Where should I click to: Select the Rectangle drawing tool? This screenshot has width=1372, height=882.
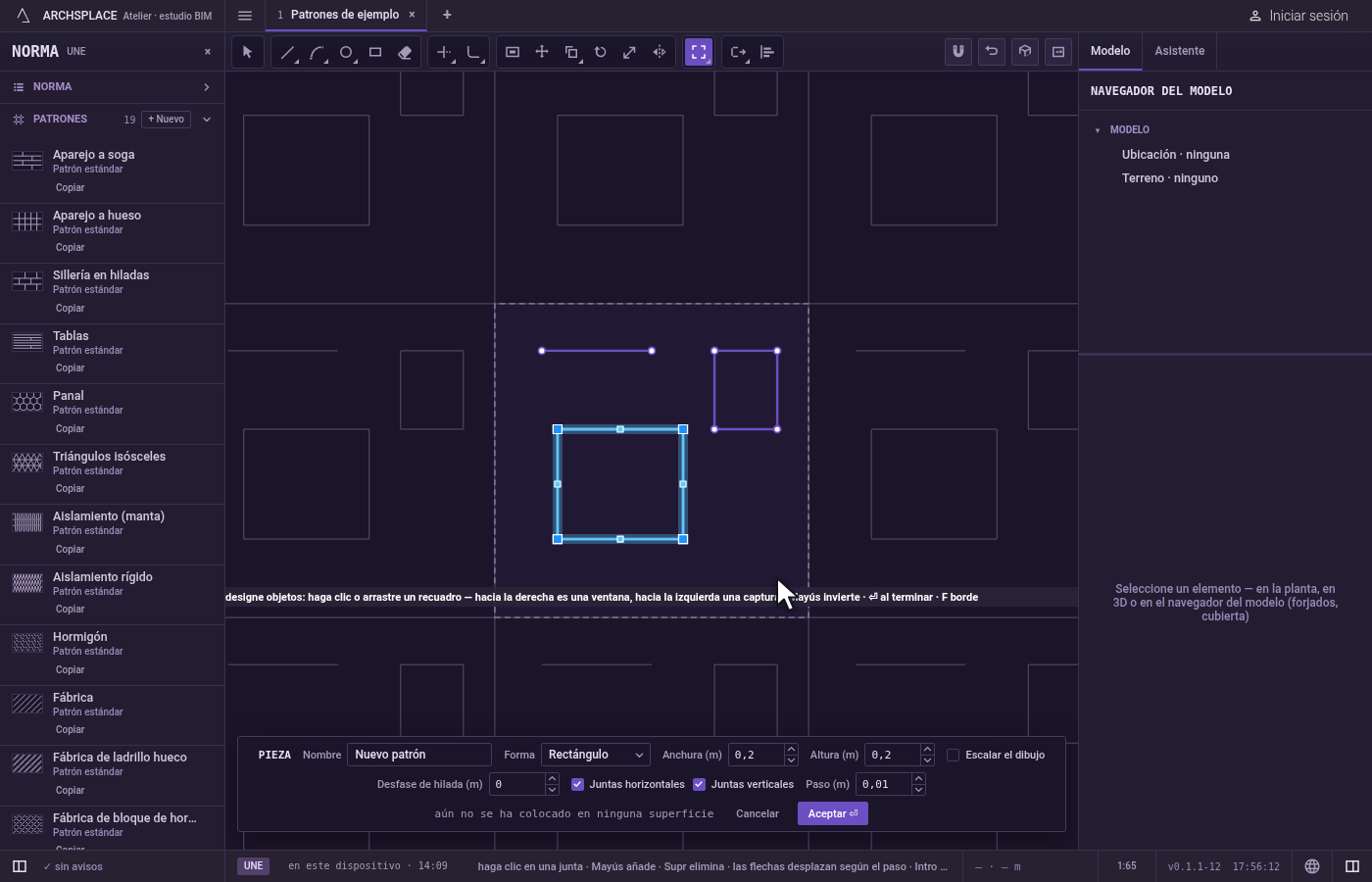pos(375,52)
